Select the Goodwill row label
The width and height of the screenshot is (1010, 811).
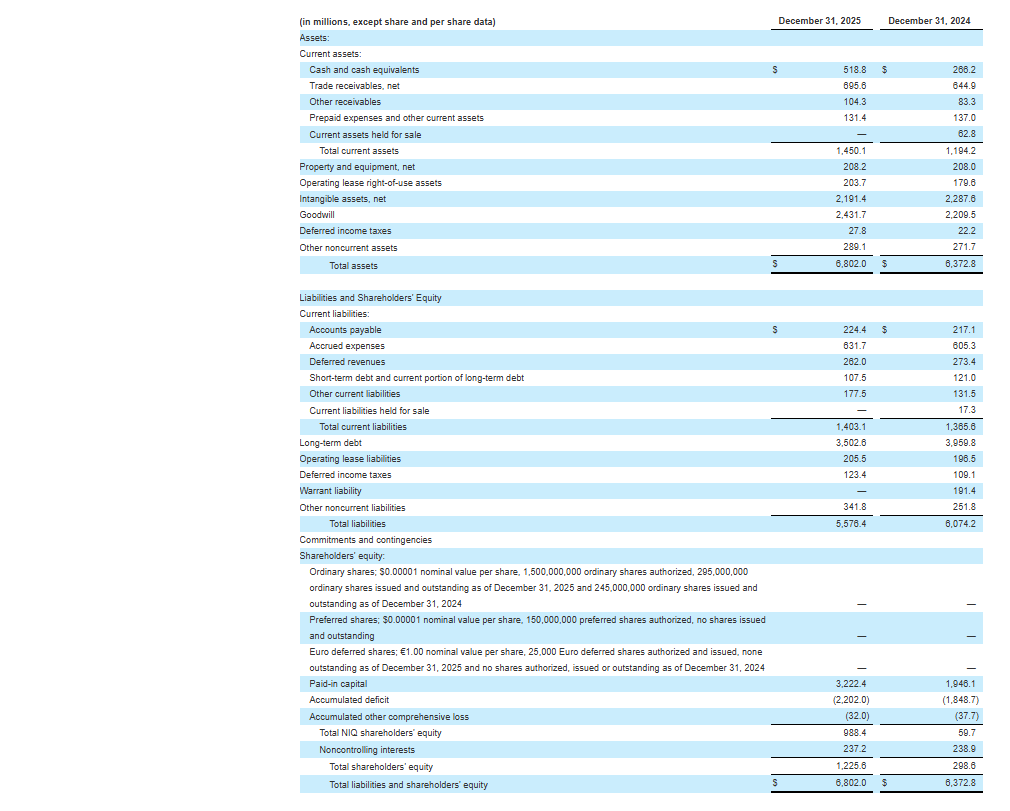[x=317, y=215]
